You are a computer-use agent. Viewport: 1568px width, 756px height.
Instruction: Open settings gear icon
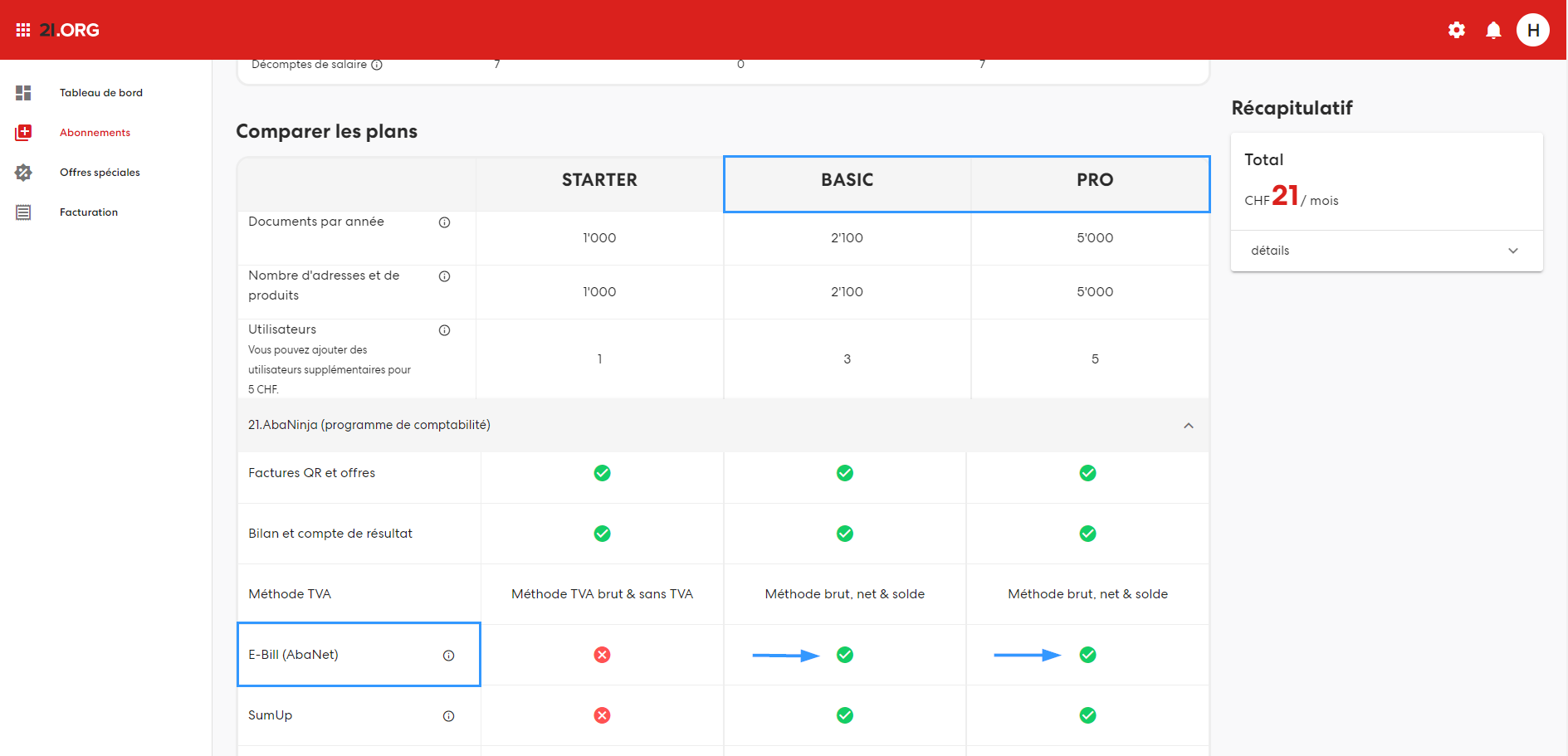(1457, 30)
